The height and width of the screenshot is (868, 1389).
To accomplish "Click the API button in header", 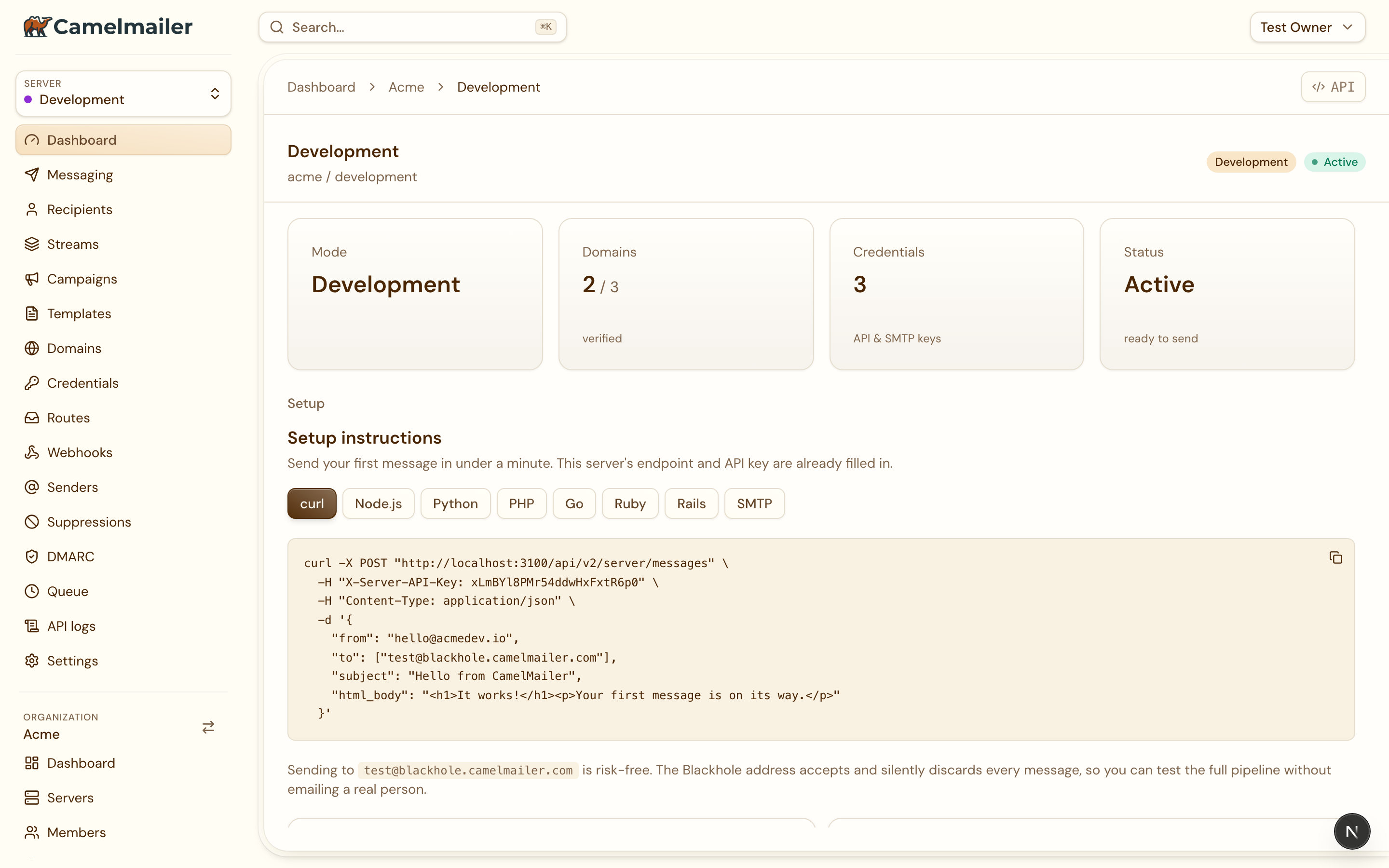I will pyautogui.click(x=1333, y=87).
